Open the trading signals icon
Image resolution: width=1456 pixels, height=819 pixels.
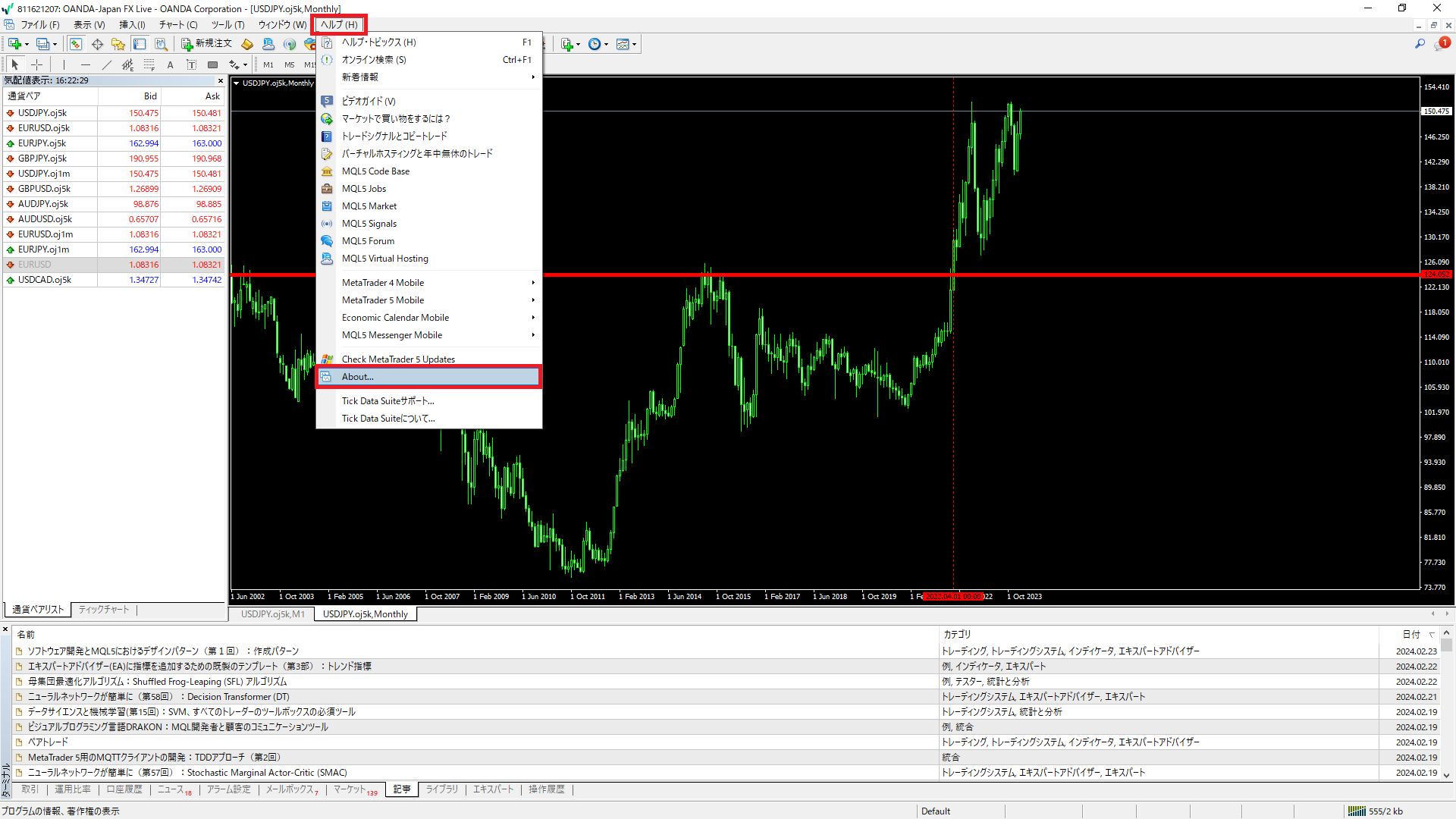(x=290, y=44)
